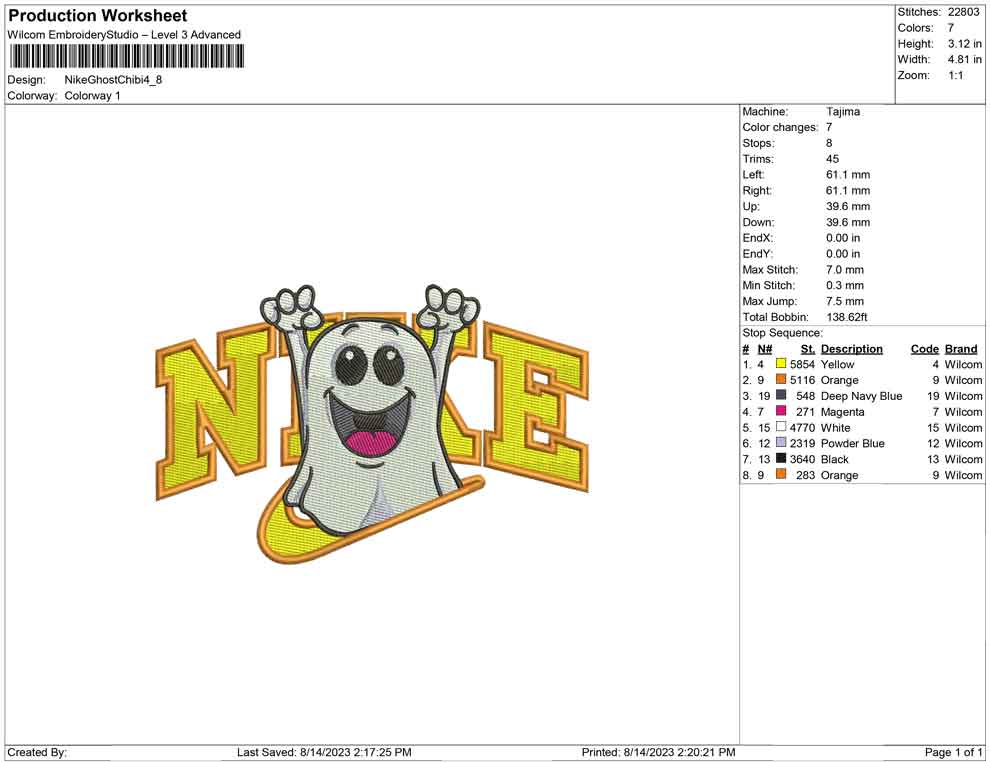The width and height of the screenshot is (990, 762).
Task: Click the 'Powder Blue' description
Action: [x=852, y=443]
